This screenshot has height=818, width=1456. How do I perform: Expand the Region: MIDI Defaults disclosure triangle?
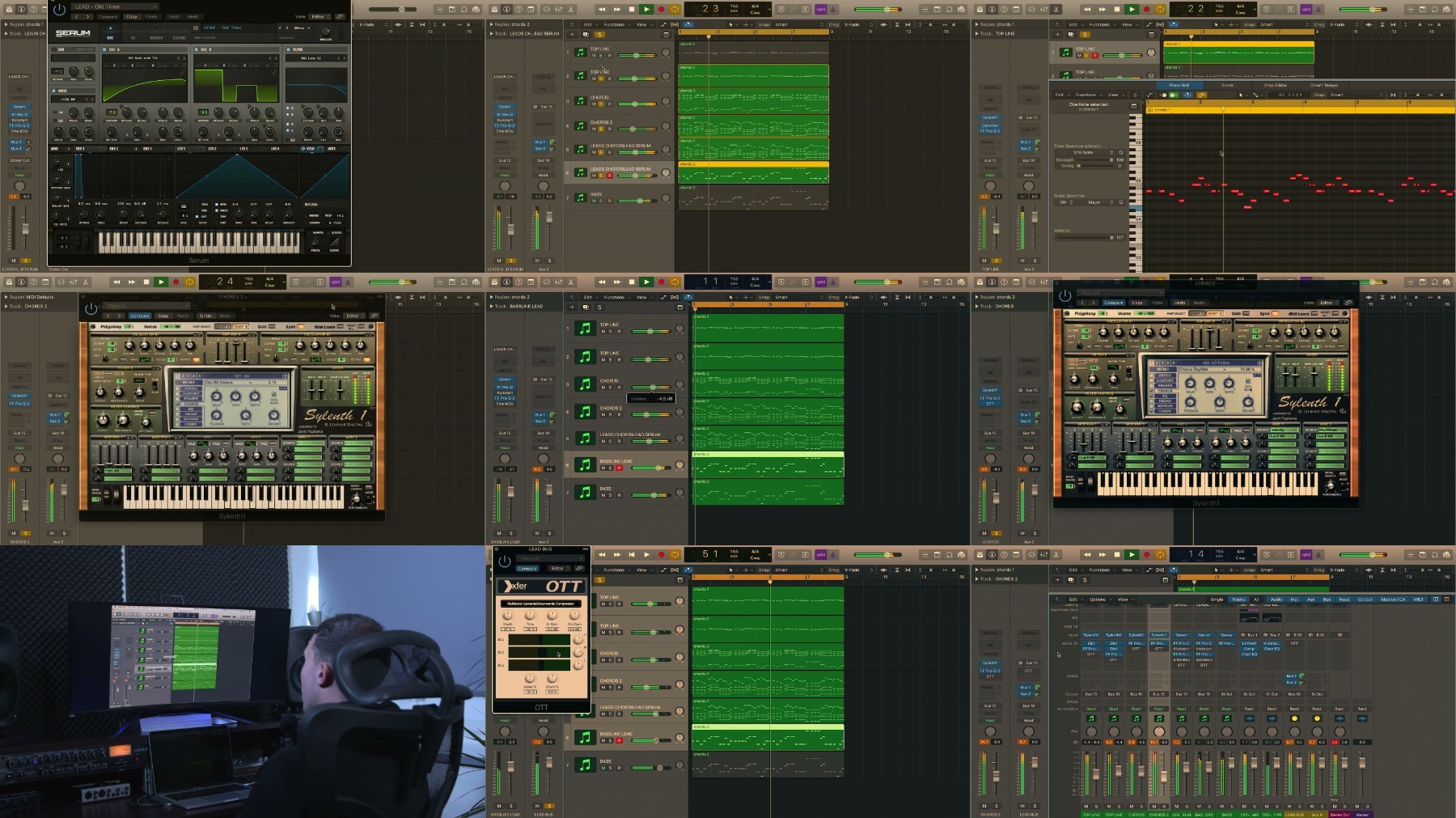6,297
